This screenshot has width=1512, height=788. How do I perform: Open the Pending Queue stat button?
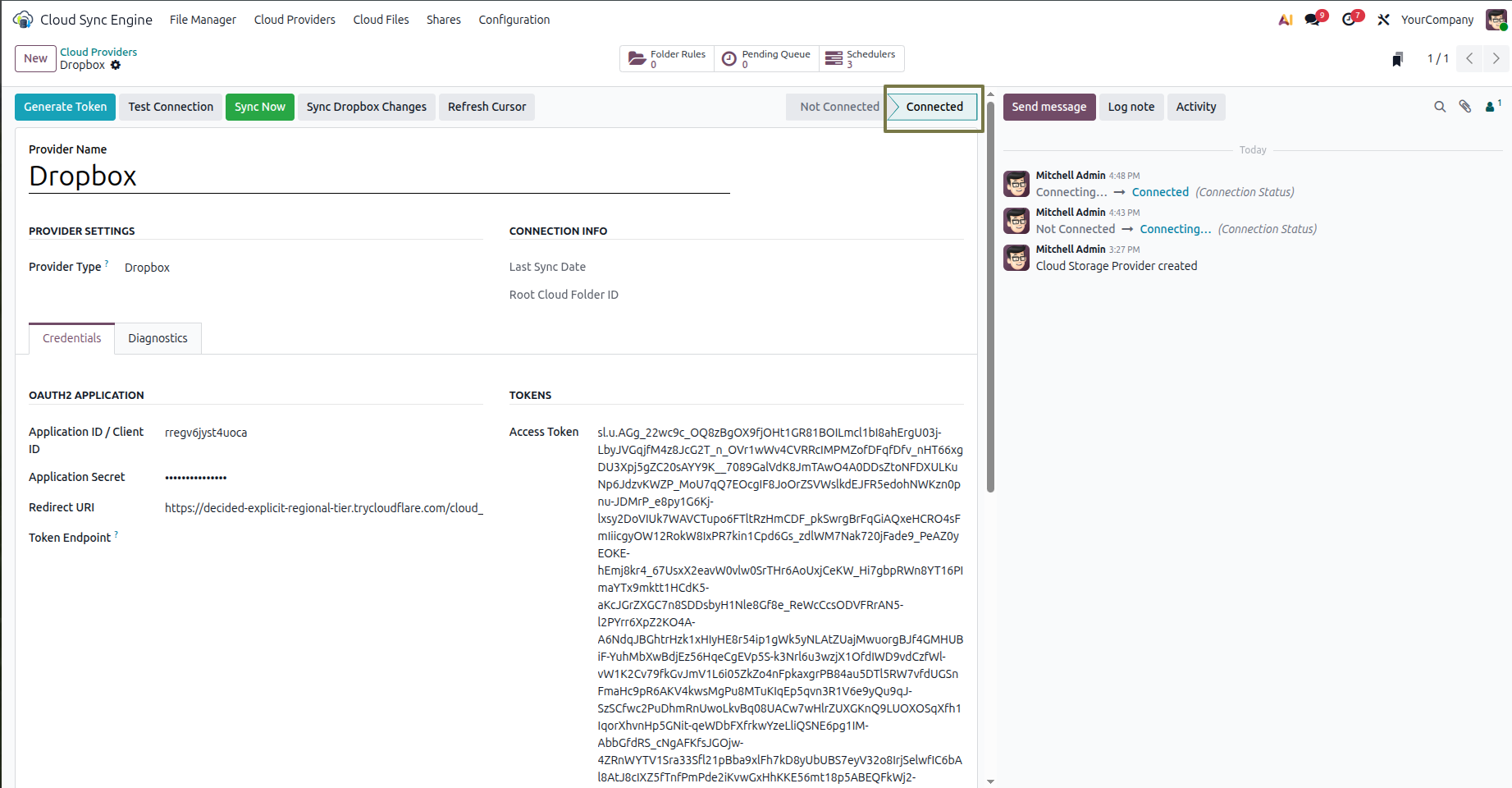[765, 58]
